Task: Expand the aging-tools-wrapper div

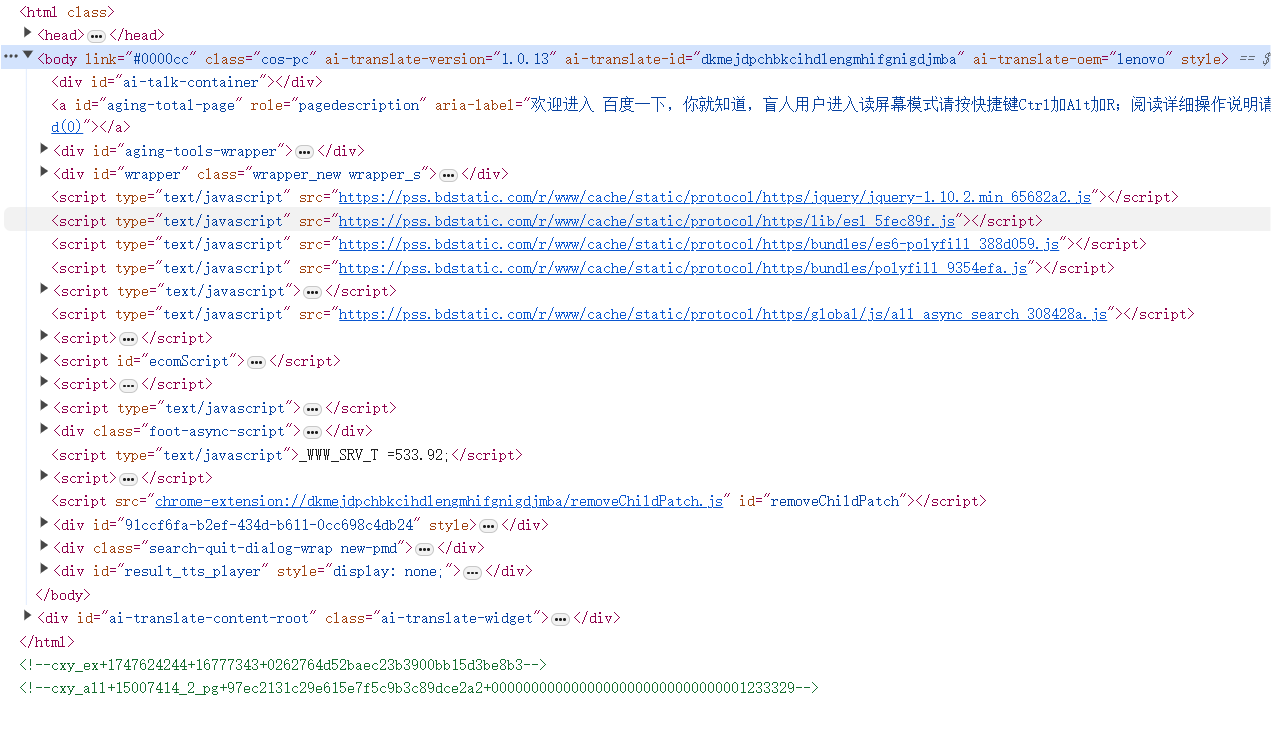Action: 44,150
